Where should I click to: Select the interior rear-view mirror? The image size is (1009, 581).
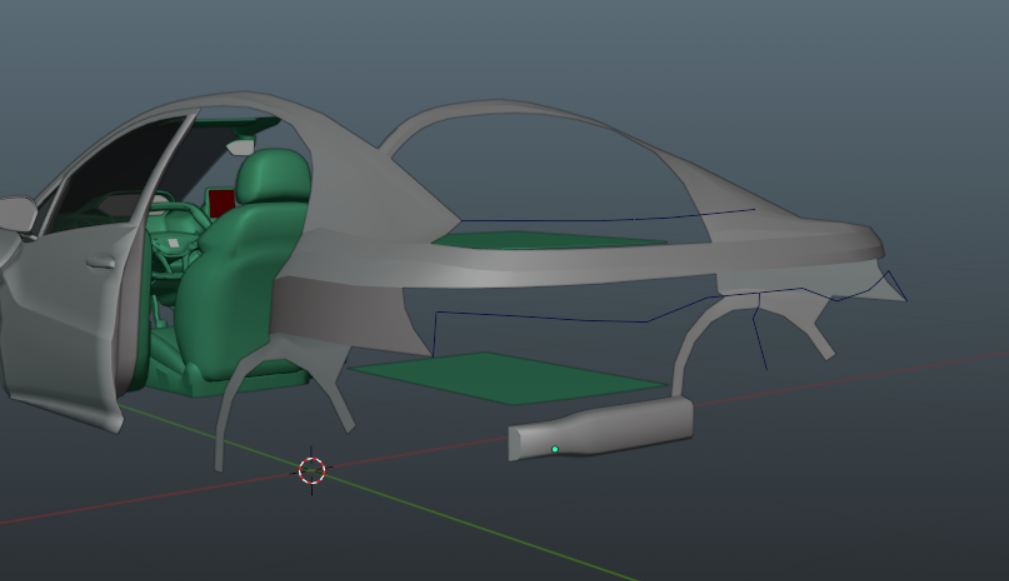tap(241, 147)
